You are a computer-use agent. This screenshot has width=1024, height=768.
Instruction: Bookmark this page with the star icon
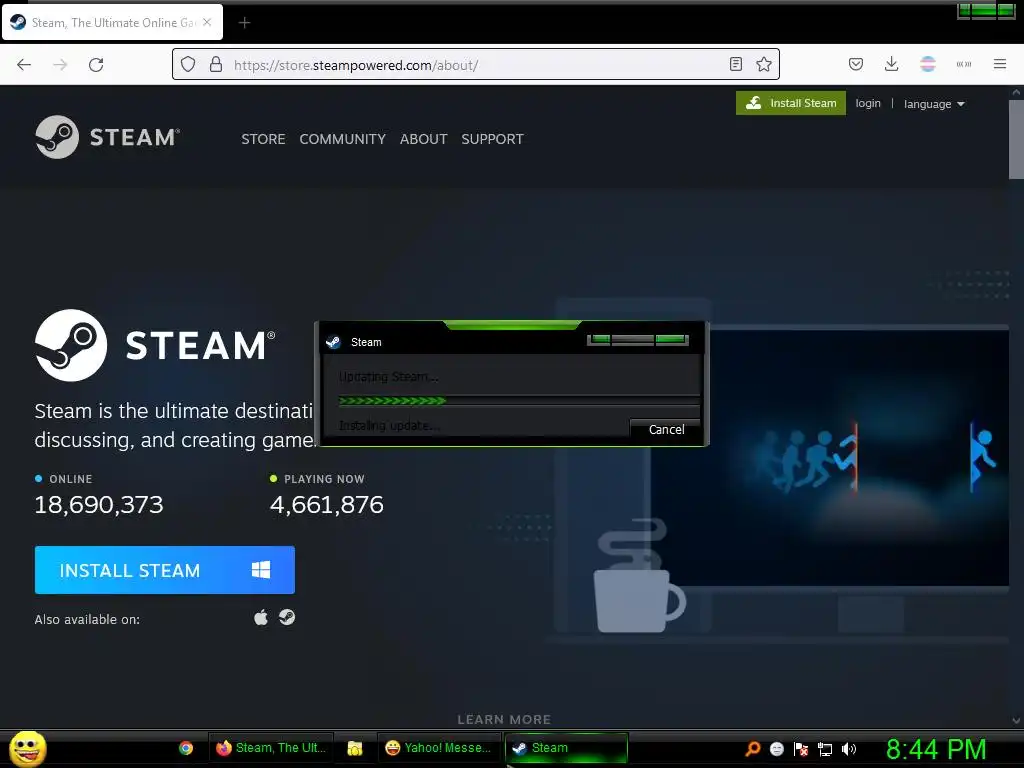click(763, 64)
